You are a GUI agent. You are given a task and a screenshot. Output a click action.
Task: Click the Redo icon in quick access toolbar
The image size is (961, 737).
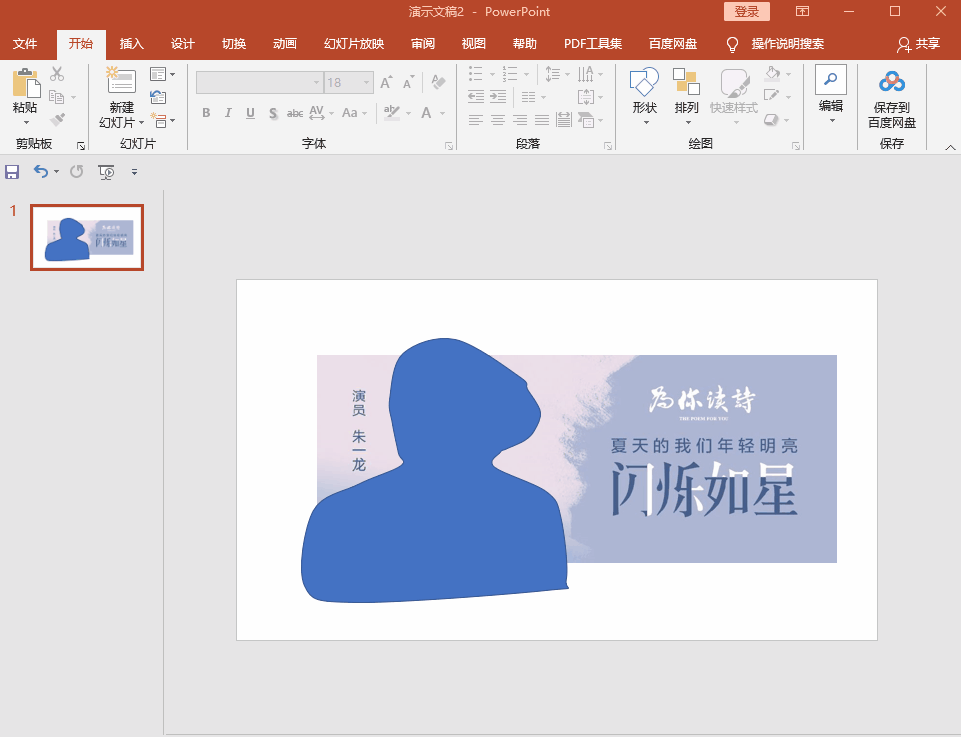click(x=77, y=172)
